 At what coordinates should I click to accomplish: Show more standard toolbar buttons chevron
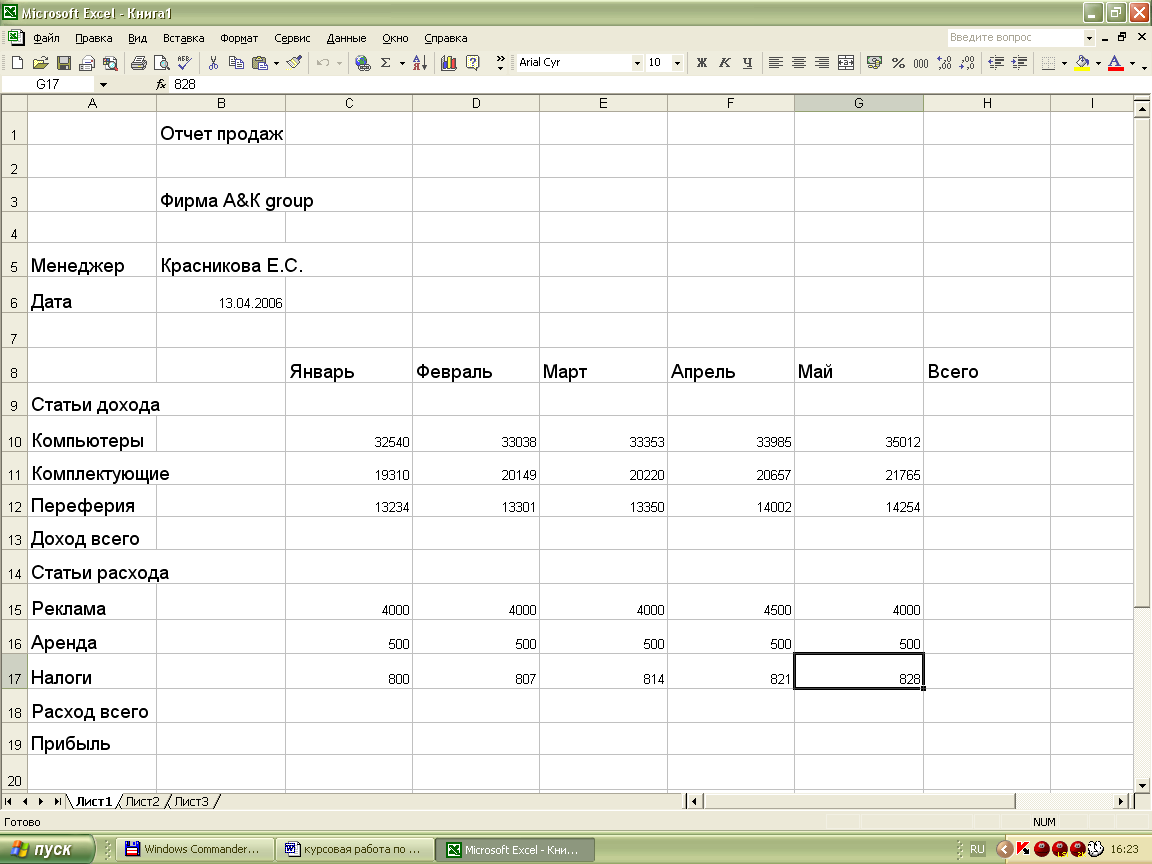tap(500, 63)
